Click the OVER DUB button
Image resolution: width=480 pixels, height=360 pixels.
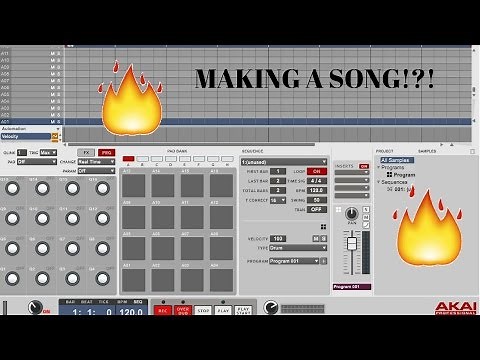point(183,310)
